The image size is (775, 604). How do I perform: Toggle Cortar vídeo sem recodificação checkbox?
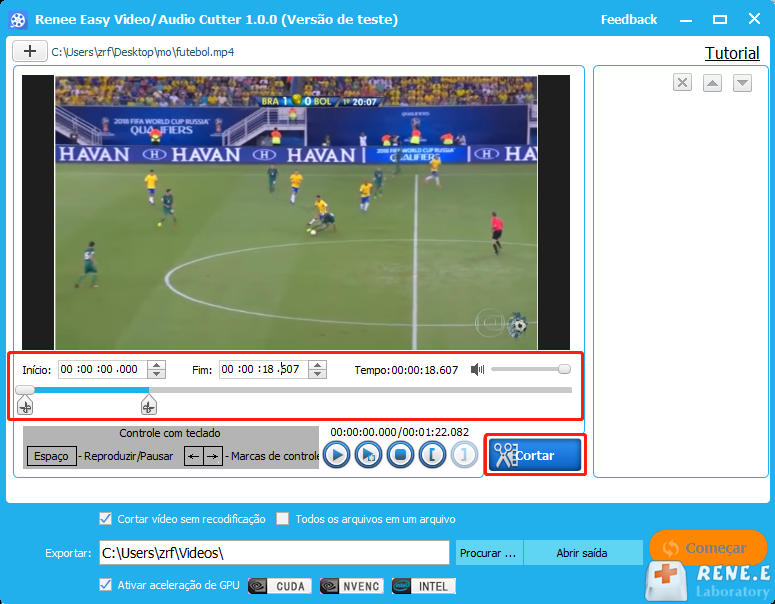[105, 518]
